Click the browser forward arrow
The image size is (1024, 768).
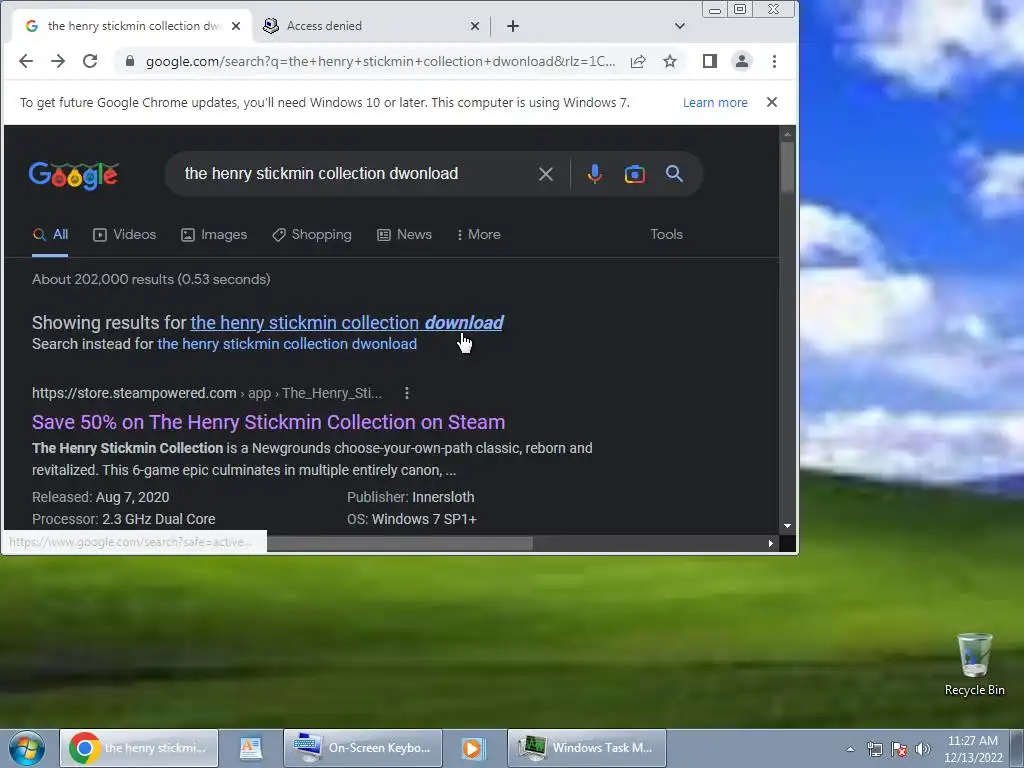click(x=57, y=61)
